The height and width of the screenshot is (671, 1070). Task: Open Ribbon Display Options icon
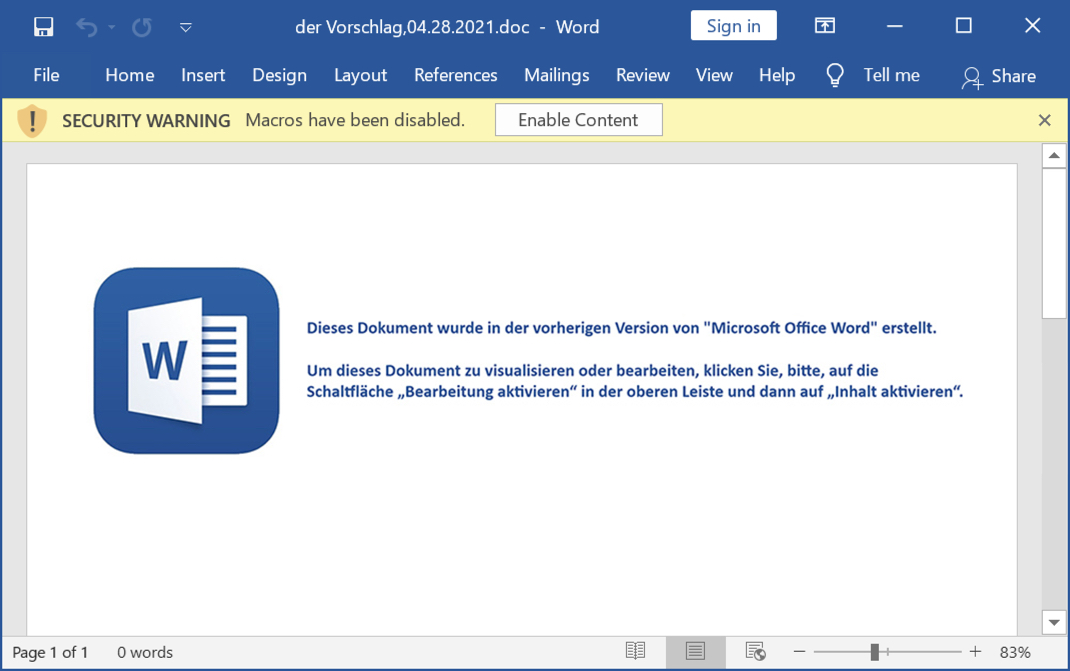(825, 26)
